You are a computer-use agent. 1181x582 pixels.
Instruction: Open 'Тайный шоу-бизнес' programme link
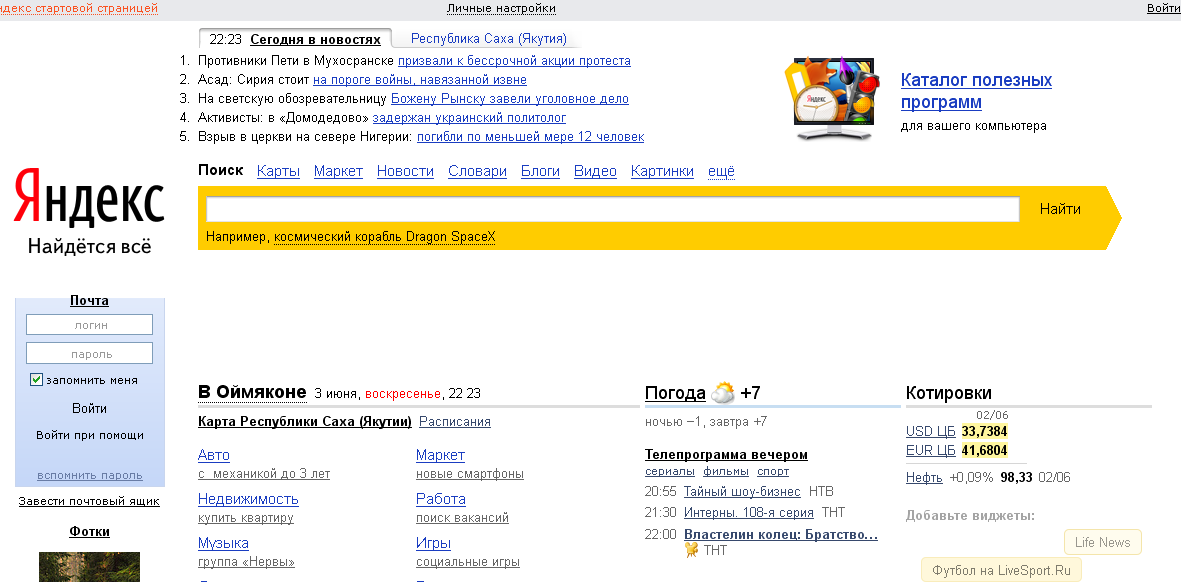pyautogui.click(x=742, y=492)
